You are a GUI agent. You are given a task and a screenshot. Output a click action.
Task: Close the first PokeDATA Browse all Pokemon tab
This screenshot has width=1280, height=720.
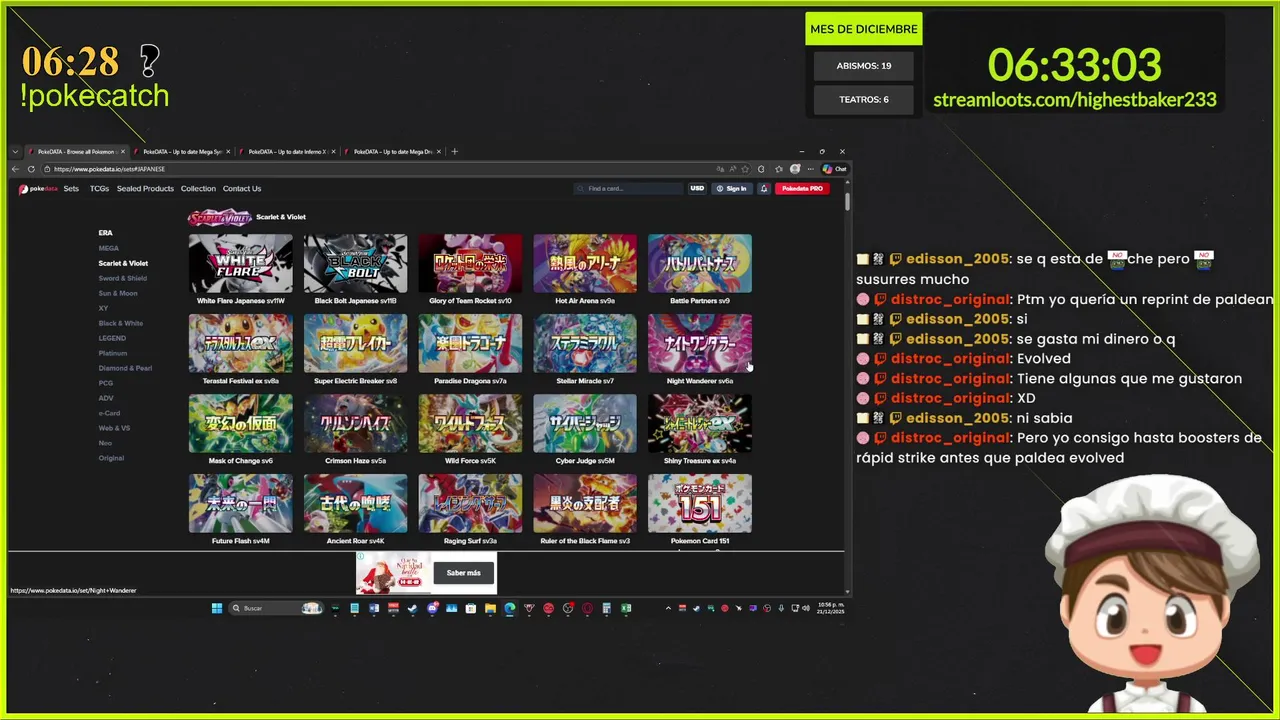coord(122,151)
